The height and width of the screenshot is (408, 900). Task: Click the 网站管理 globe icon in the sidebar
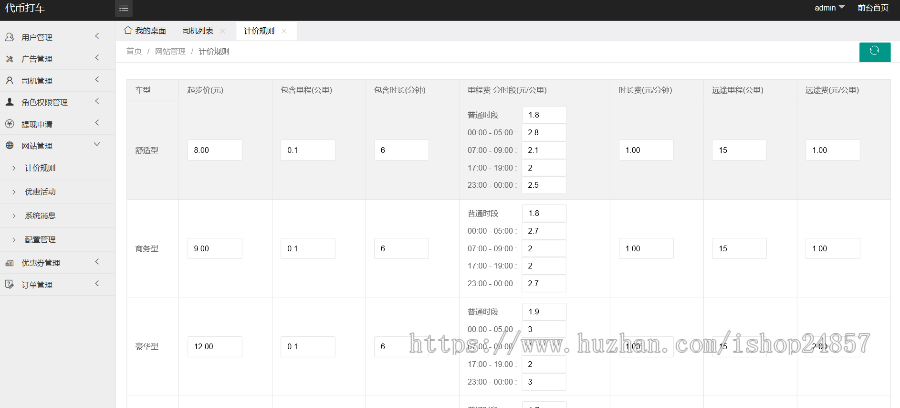[x=9, y=145]
